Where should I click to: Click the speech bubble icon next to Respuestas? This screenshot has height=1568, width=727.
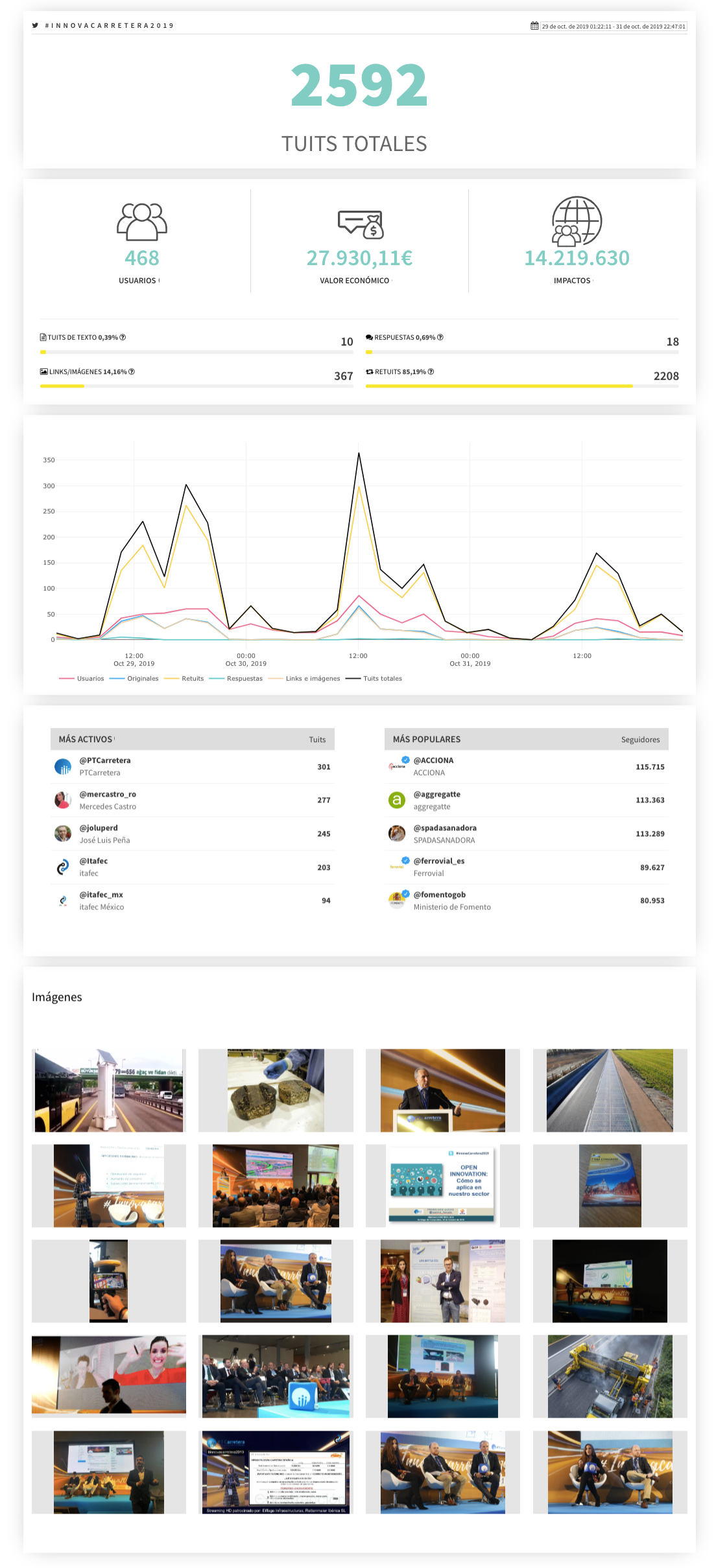coord(369,337)
